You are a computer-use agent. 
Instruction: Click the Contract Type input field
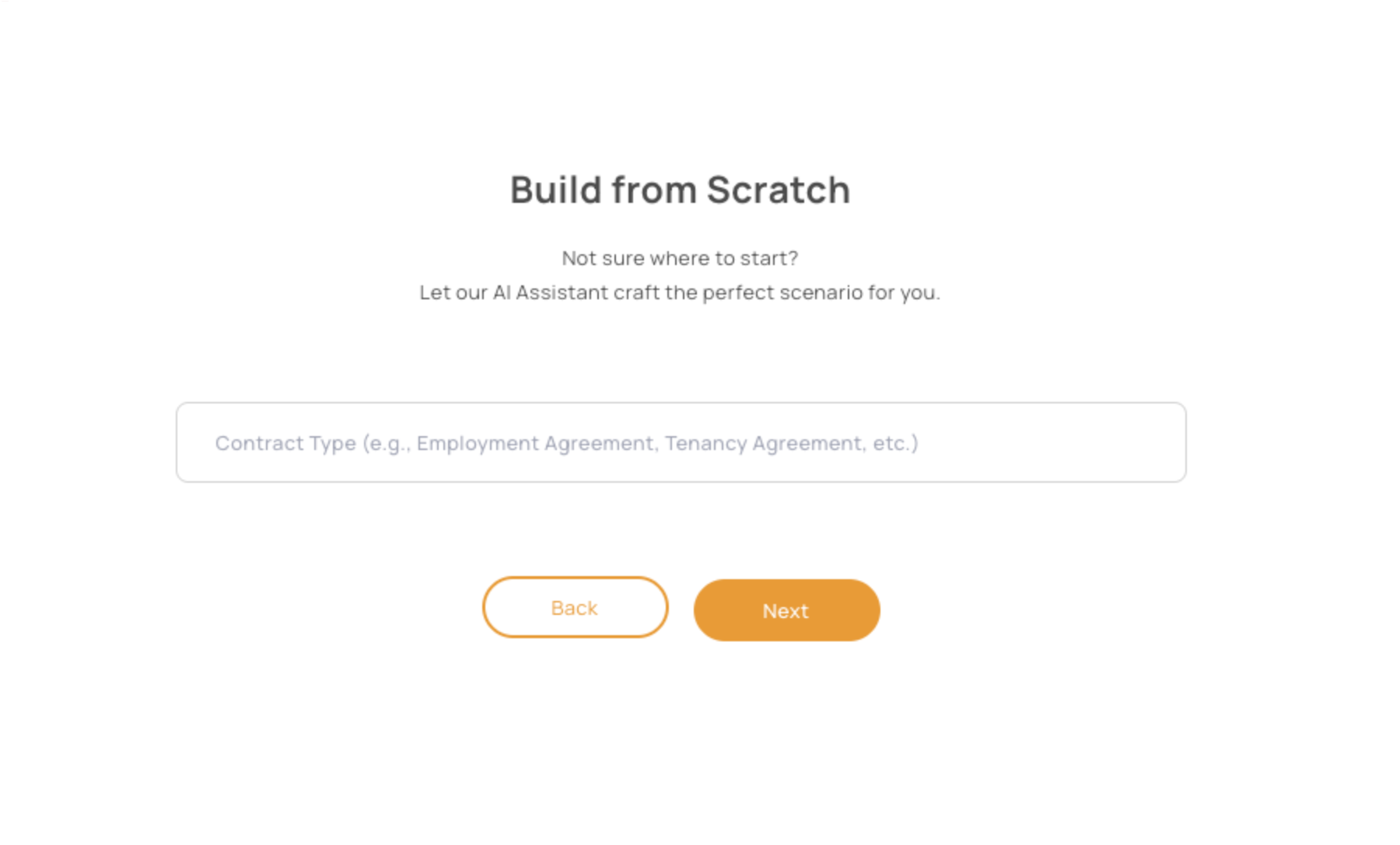(x=681, y=442)
